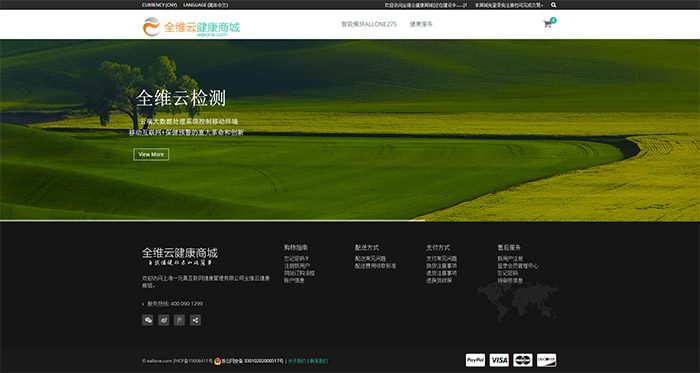Open the Weibo social icon
700x373 pixels.
point(163,320)
